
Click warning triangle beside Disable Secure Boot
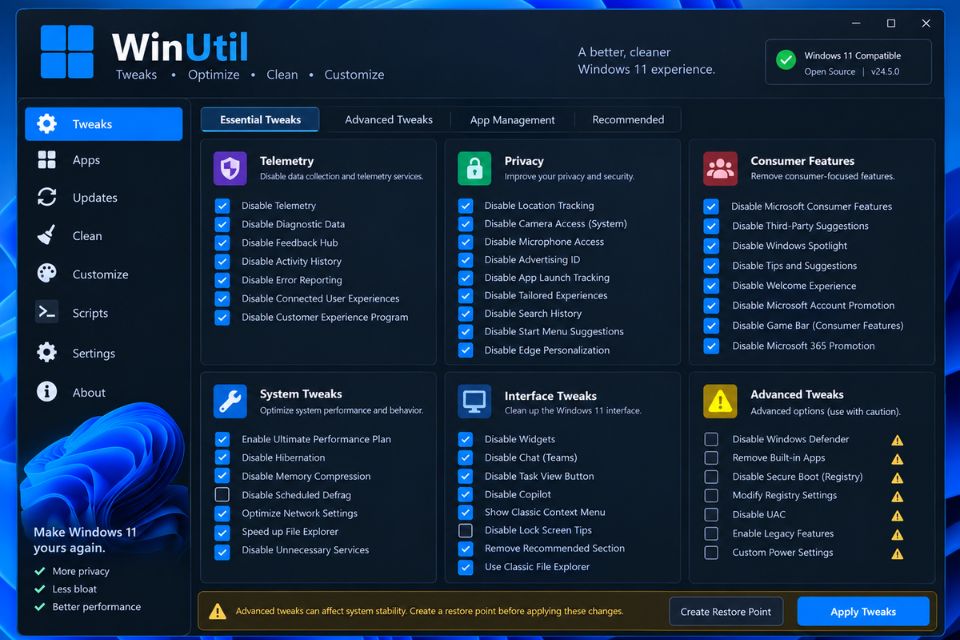tap(897, 478)
